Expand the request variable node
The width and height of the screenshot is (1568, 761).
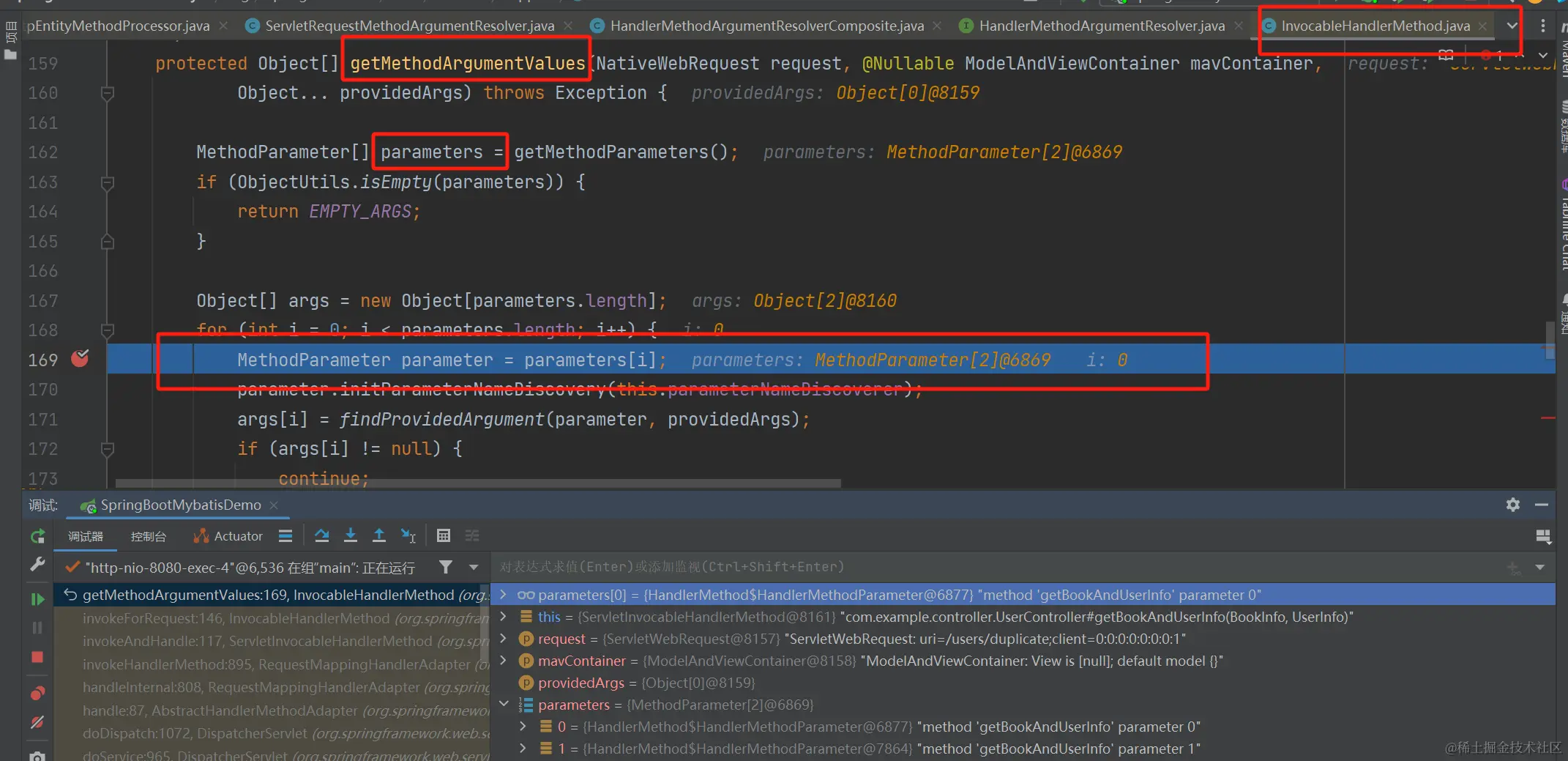point(503,639)
